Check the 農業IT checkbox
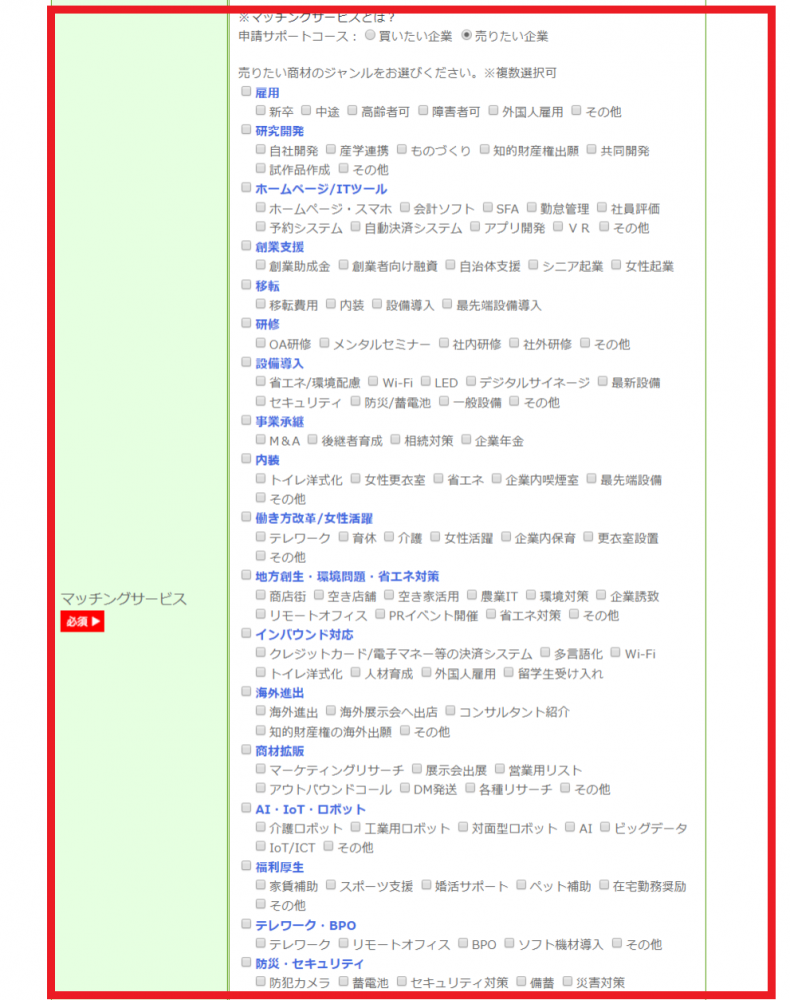790x1000 pixels. click(472, 595)
